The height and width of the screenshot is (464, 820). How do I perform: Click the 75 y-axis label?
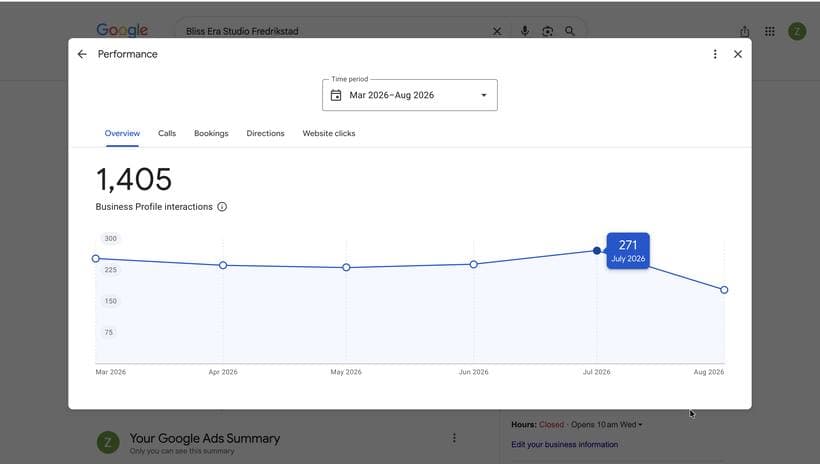[x=109, y=332]
